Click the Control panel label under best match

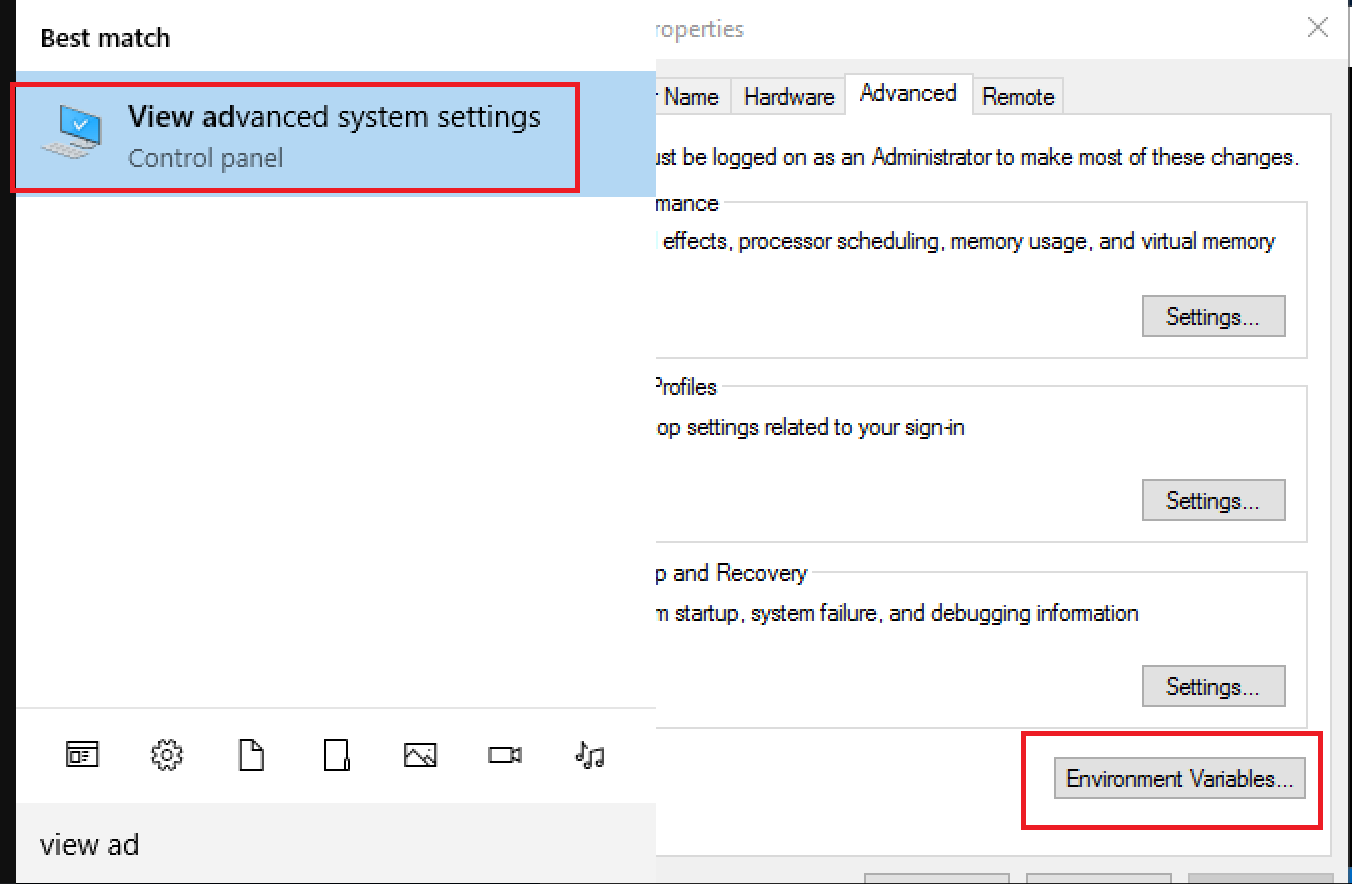coord(205,157)
